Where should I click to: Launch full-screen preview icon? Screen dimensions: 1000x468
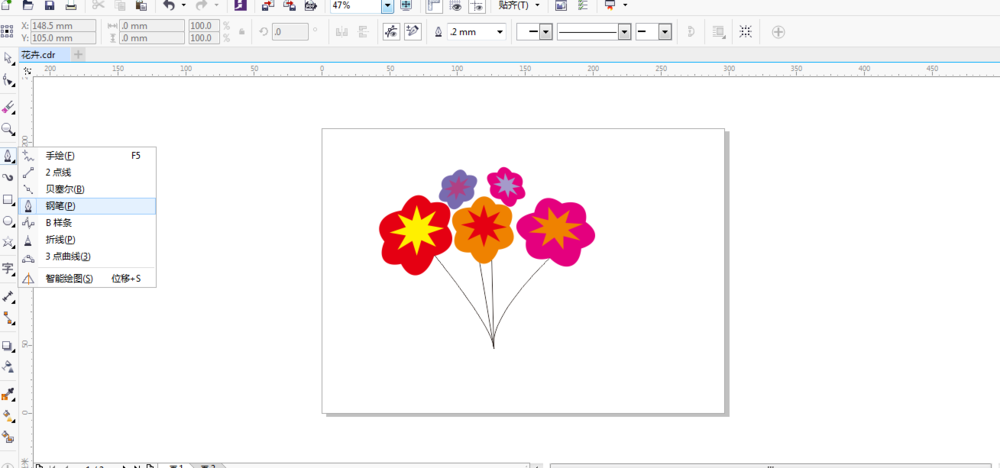point(406,5)
